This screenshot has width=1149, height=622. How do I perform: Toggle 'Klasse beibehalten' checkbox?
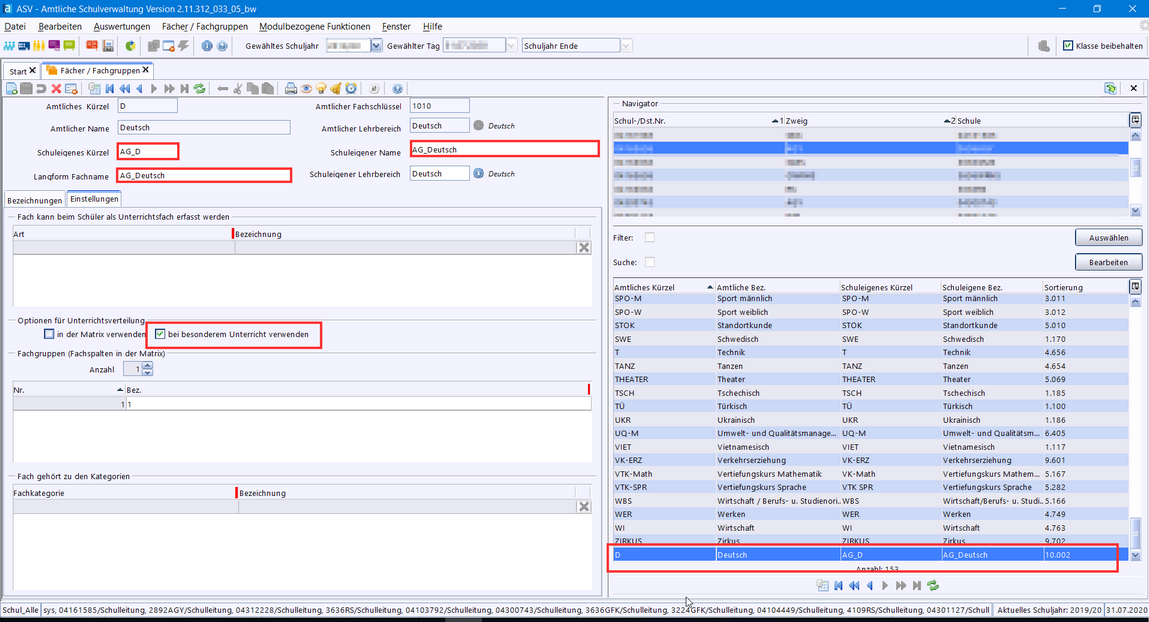coord(1068,46)
